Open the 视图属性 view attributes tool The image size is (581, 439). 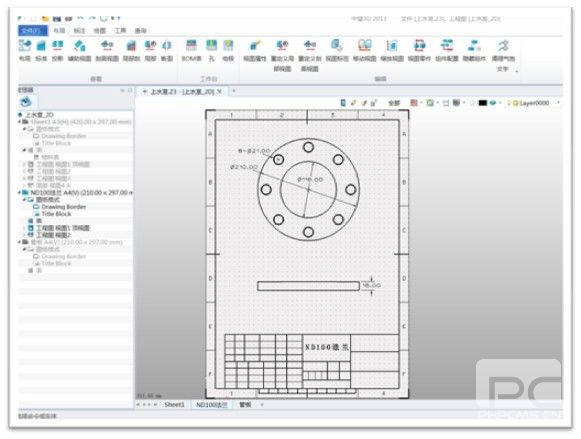pos(255,50)
